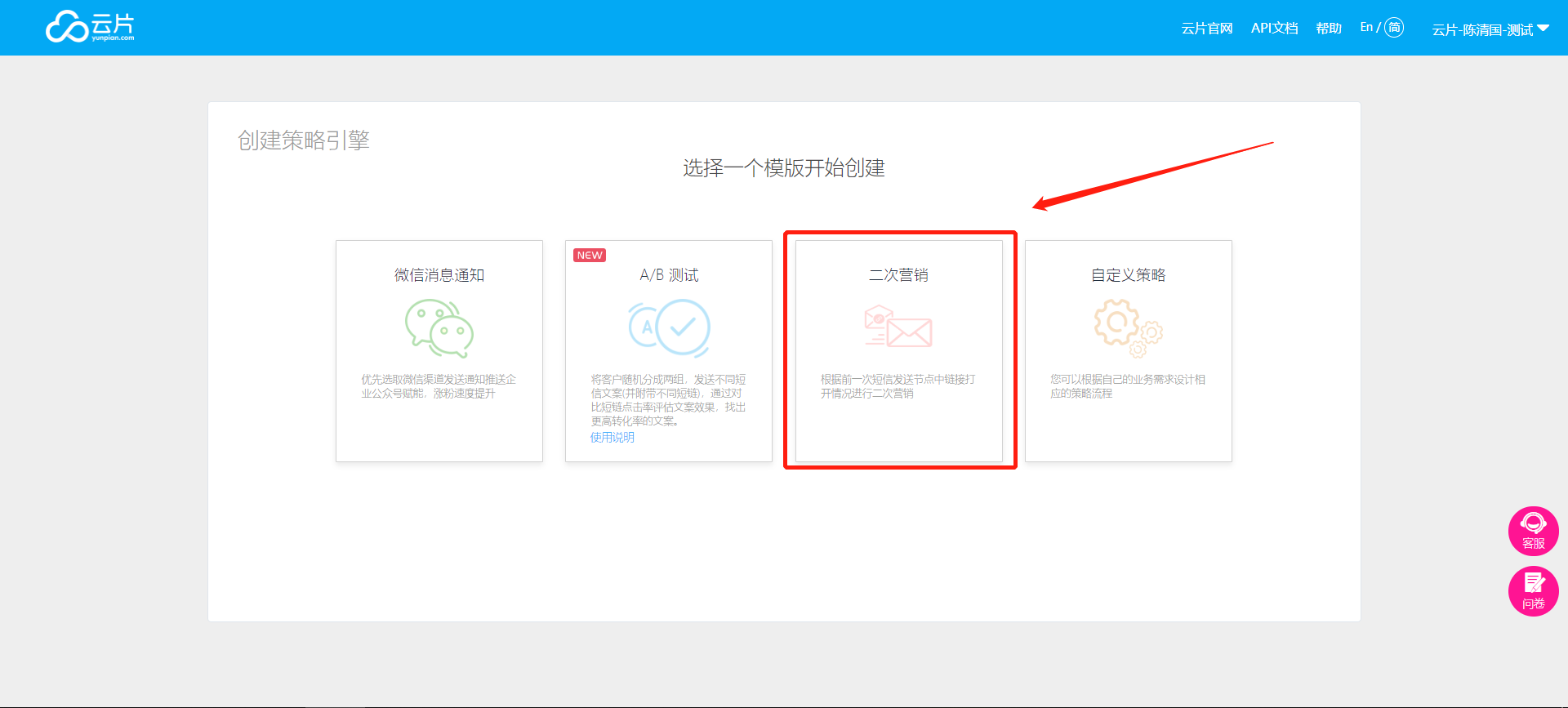The width and height of the screenshot is (1568, 708).
Task: Click the 自定义策略 card description text
Action: (x=1128, y=386)
